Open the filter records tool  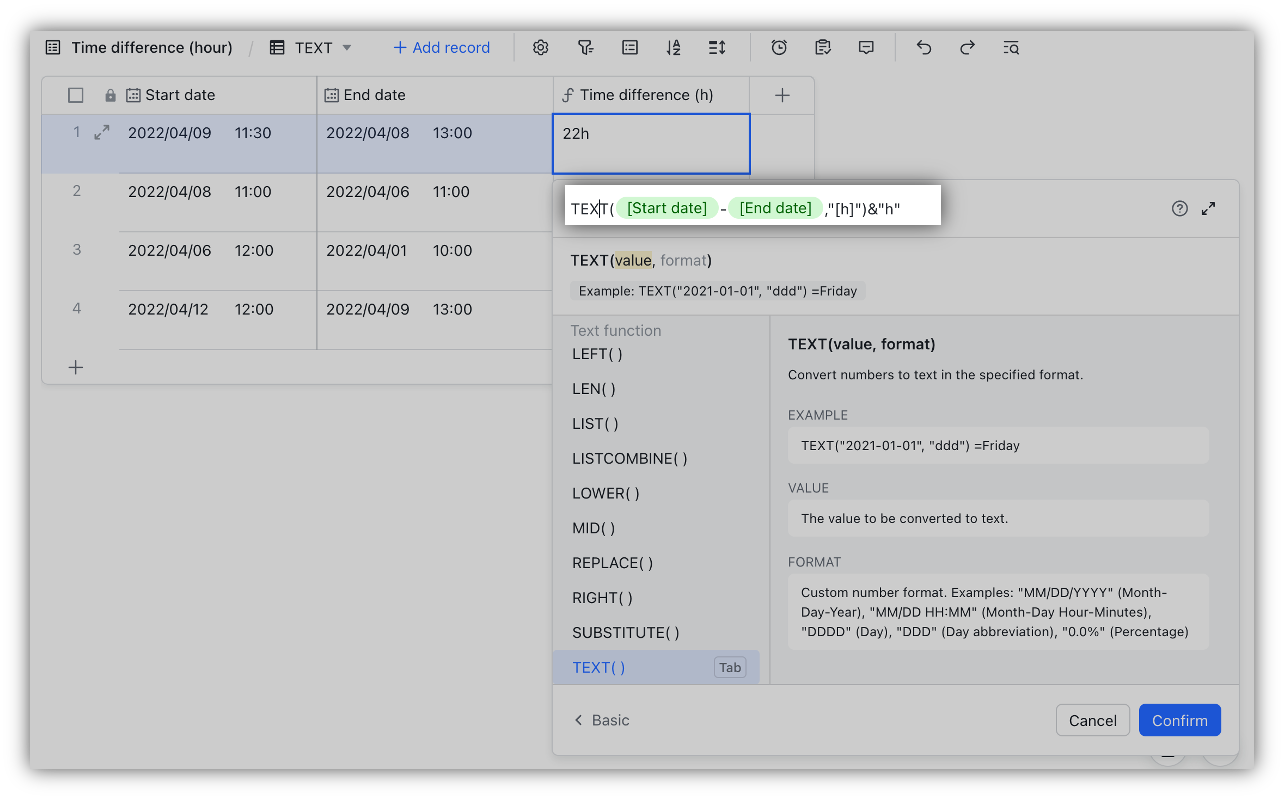586,48
